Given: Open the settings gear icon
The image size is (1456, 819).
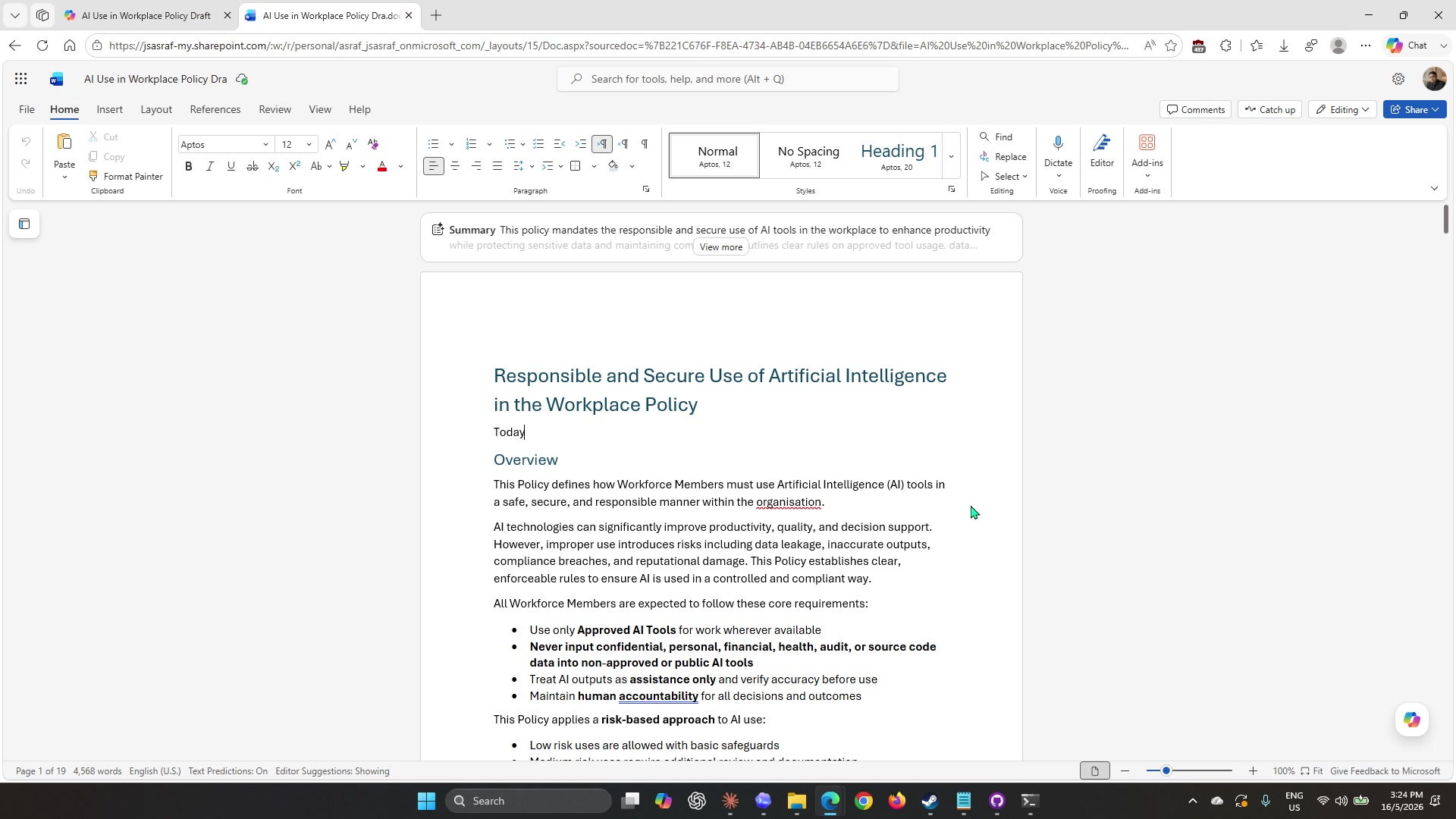Looking at the screenshot, I should pyautogui.click(x=1398, y=79).
